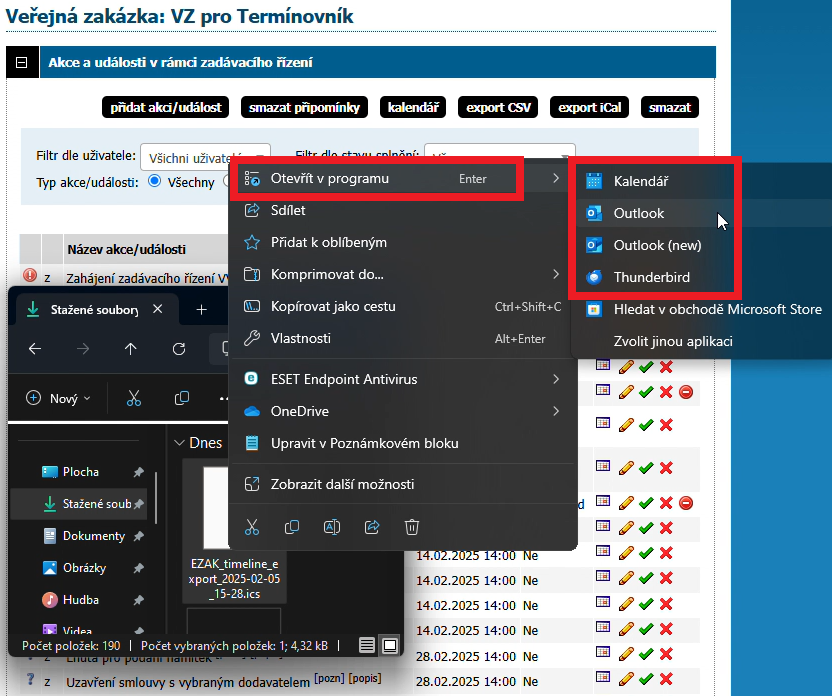The image size is (832, 696).
Task: Click the delete trash icon in context menu
Action: (411, 527)
